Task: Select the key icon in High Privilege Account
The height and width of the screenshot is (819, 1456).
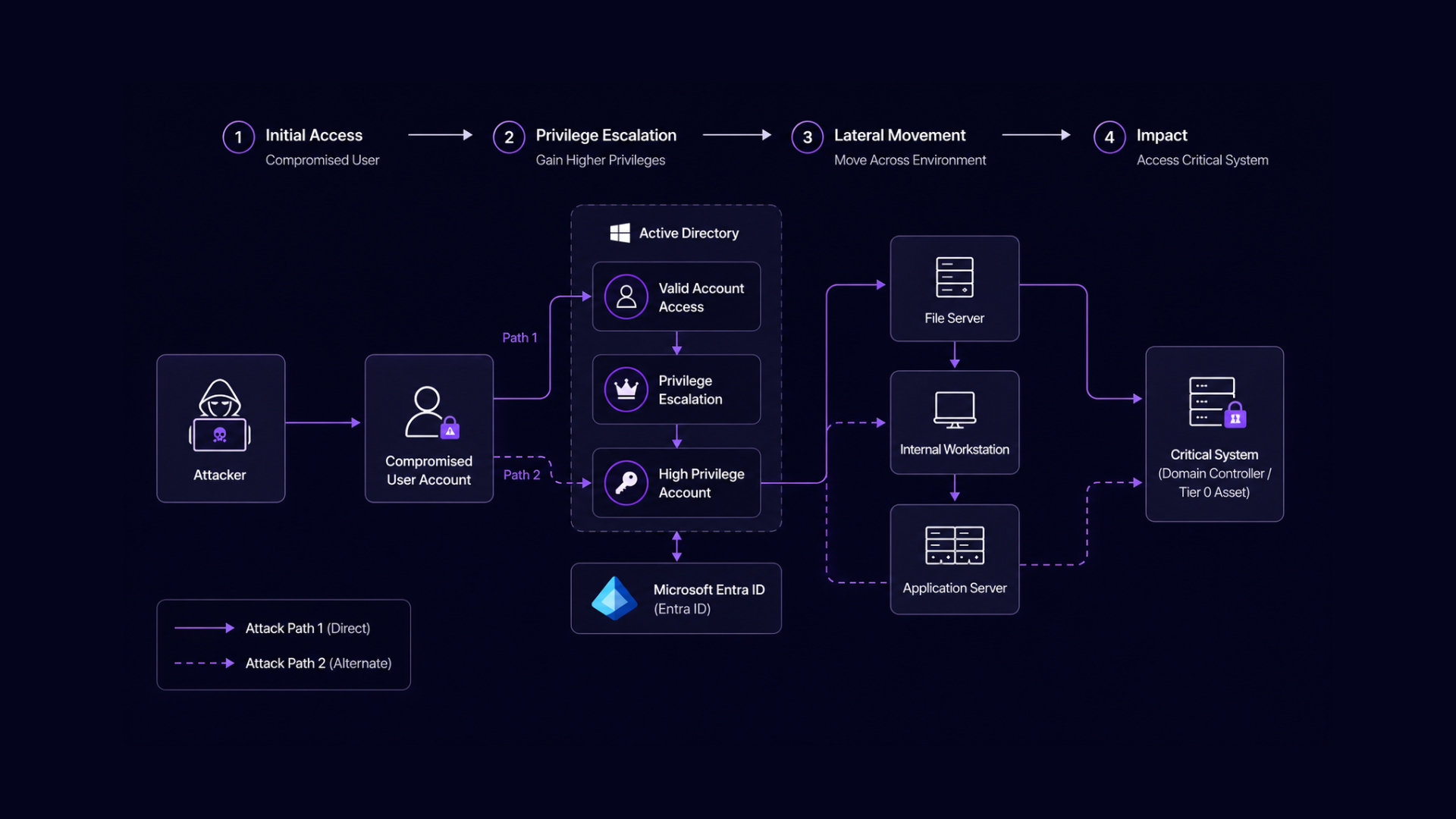Action: (x=626, y=482)
